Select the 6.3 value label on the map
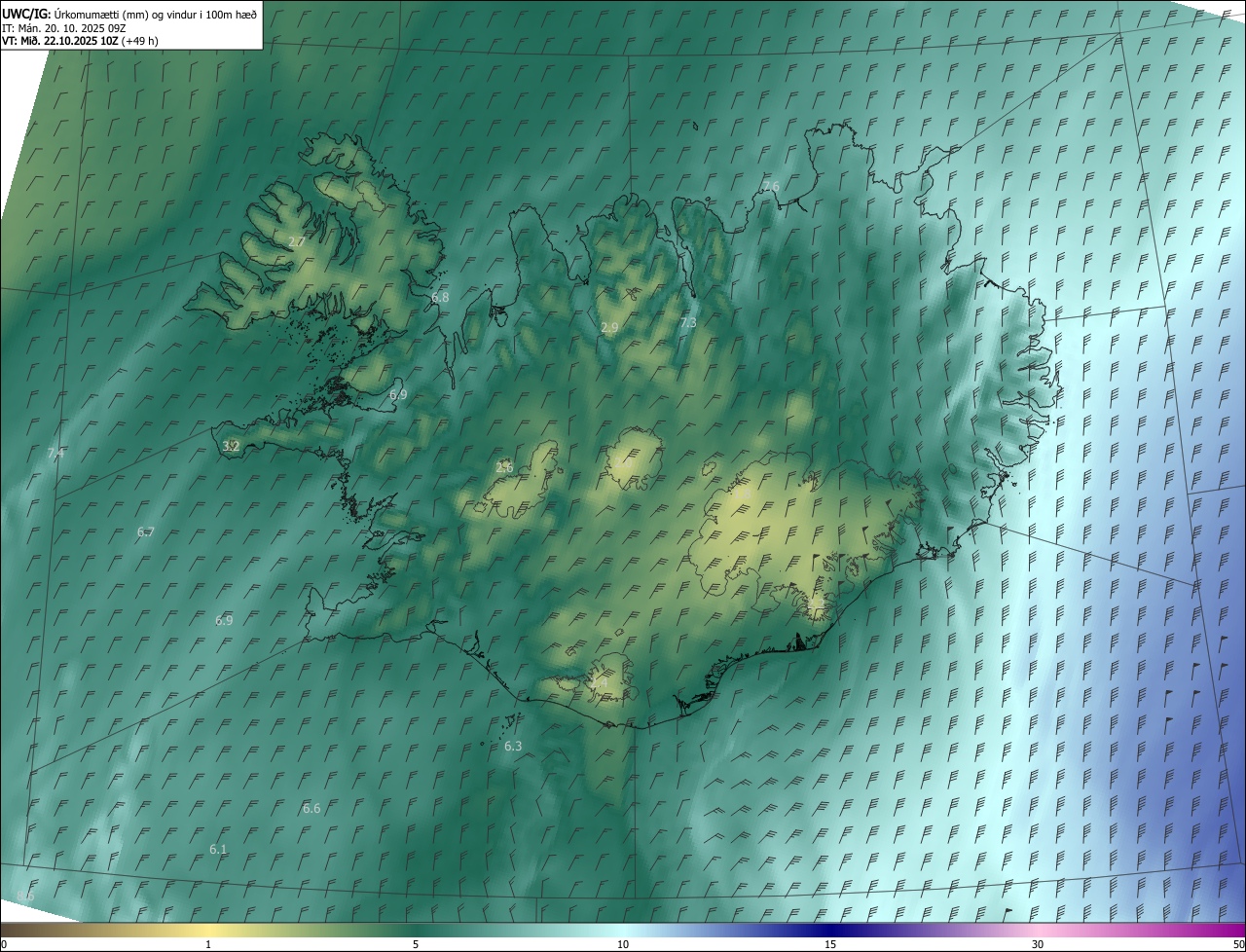The height and width of the screenshot is (952, 1246). (513, 746)
